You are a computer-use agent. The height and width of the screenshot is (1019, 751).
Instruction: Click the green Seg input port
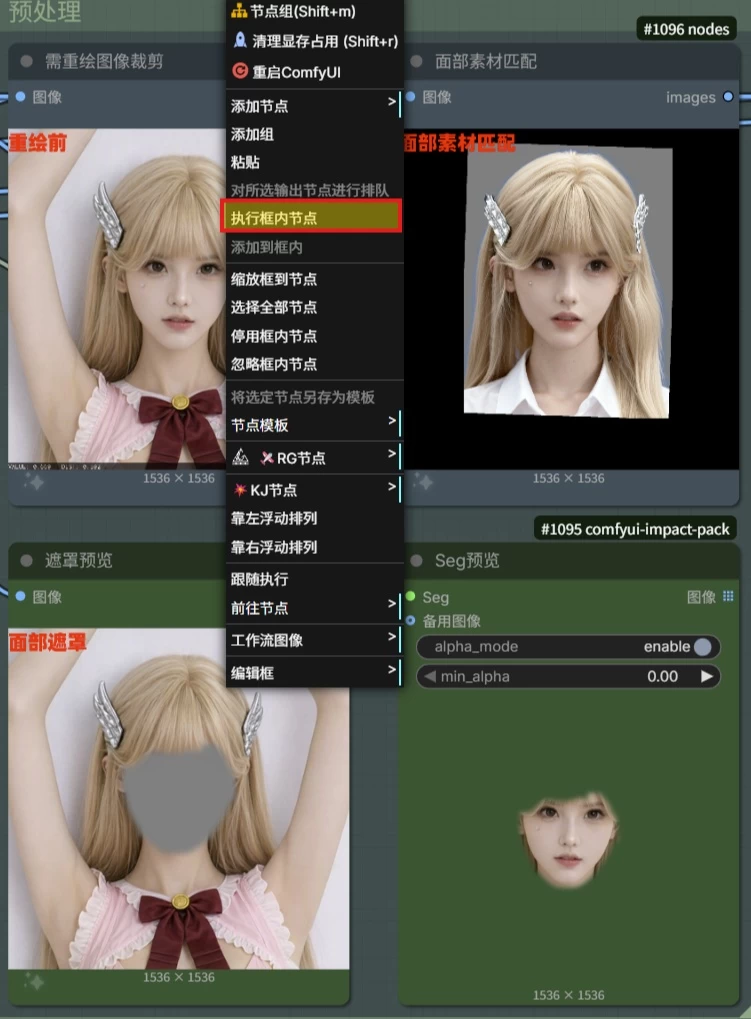tap(411, 596)
